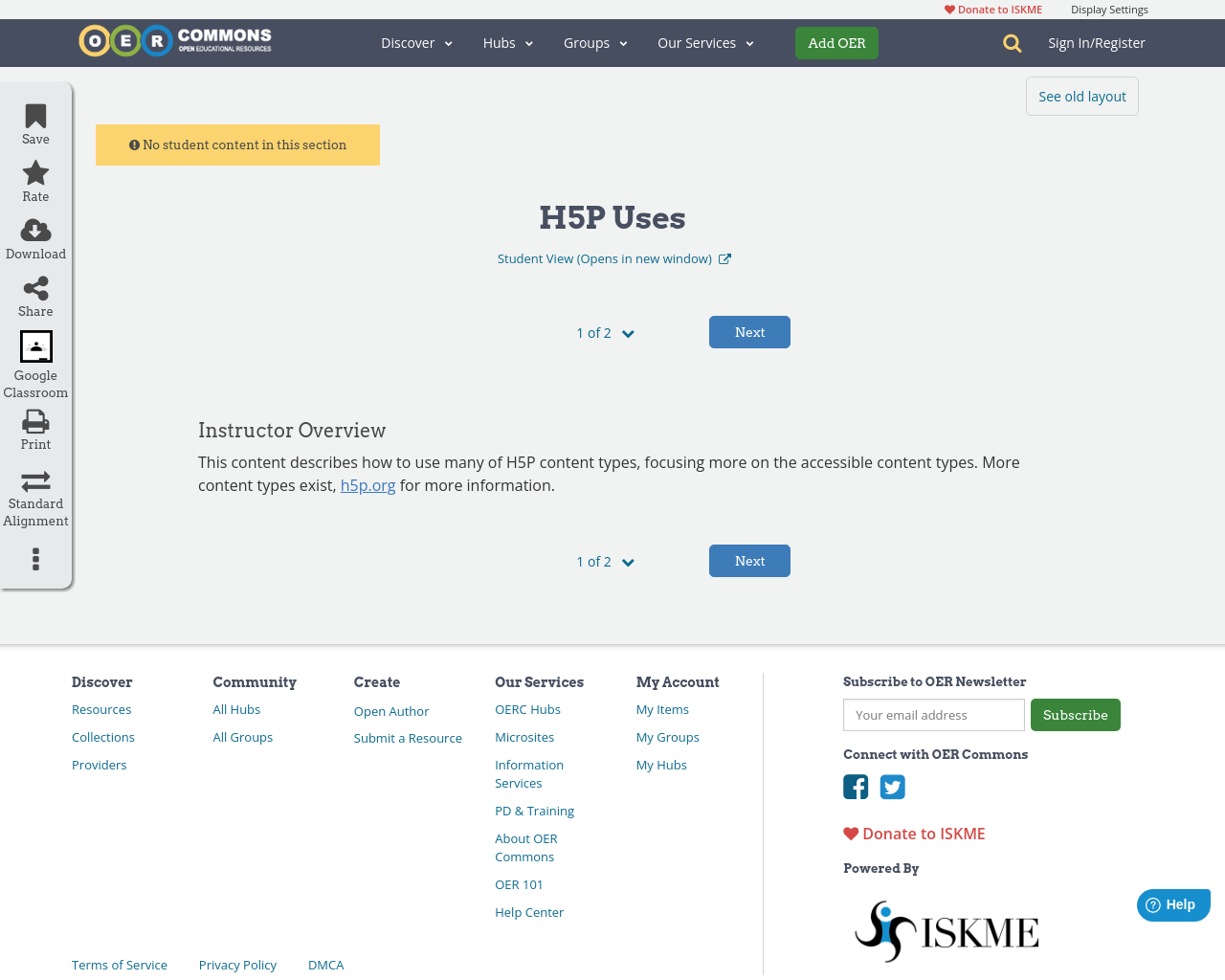The height and width of the screenshot is (980, 1225).
Task: Select the Save bookmark icon
Action: tap(33, 114)
